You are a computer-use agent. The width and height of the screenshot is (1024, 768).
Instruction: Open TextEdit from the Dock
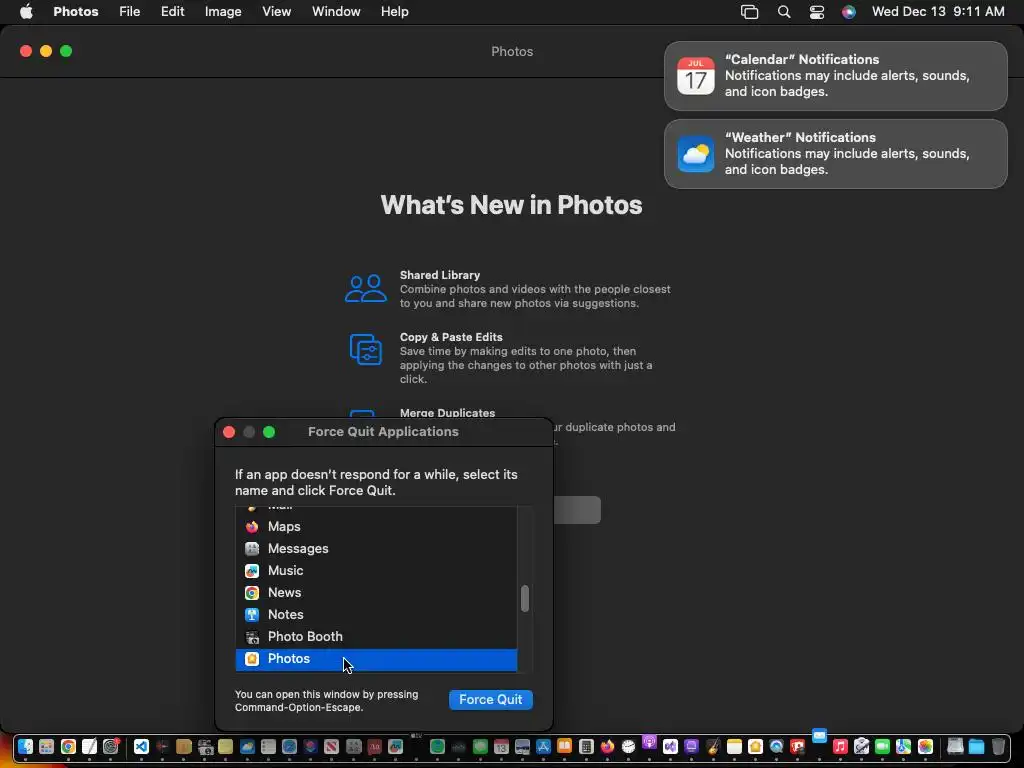pyautogui.click(x=89, y=746)
